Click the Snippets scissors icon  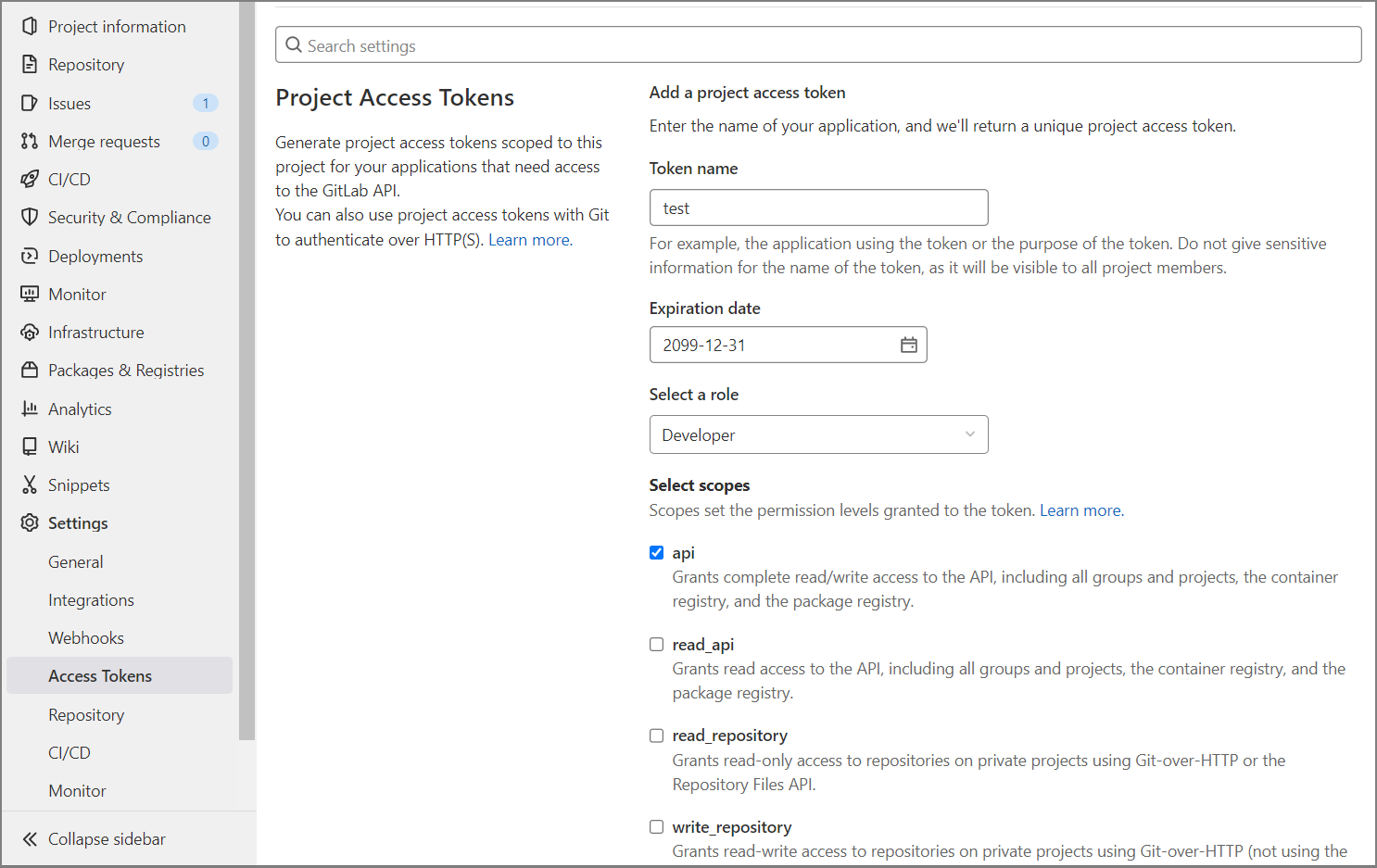click(30, 484)
